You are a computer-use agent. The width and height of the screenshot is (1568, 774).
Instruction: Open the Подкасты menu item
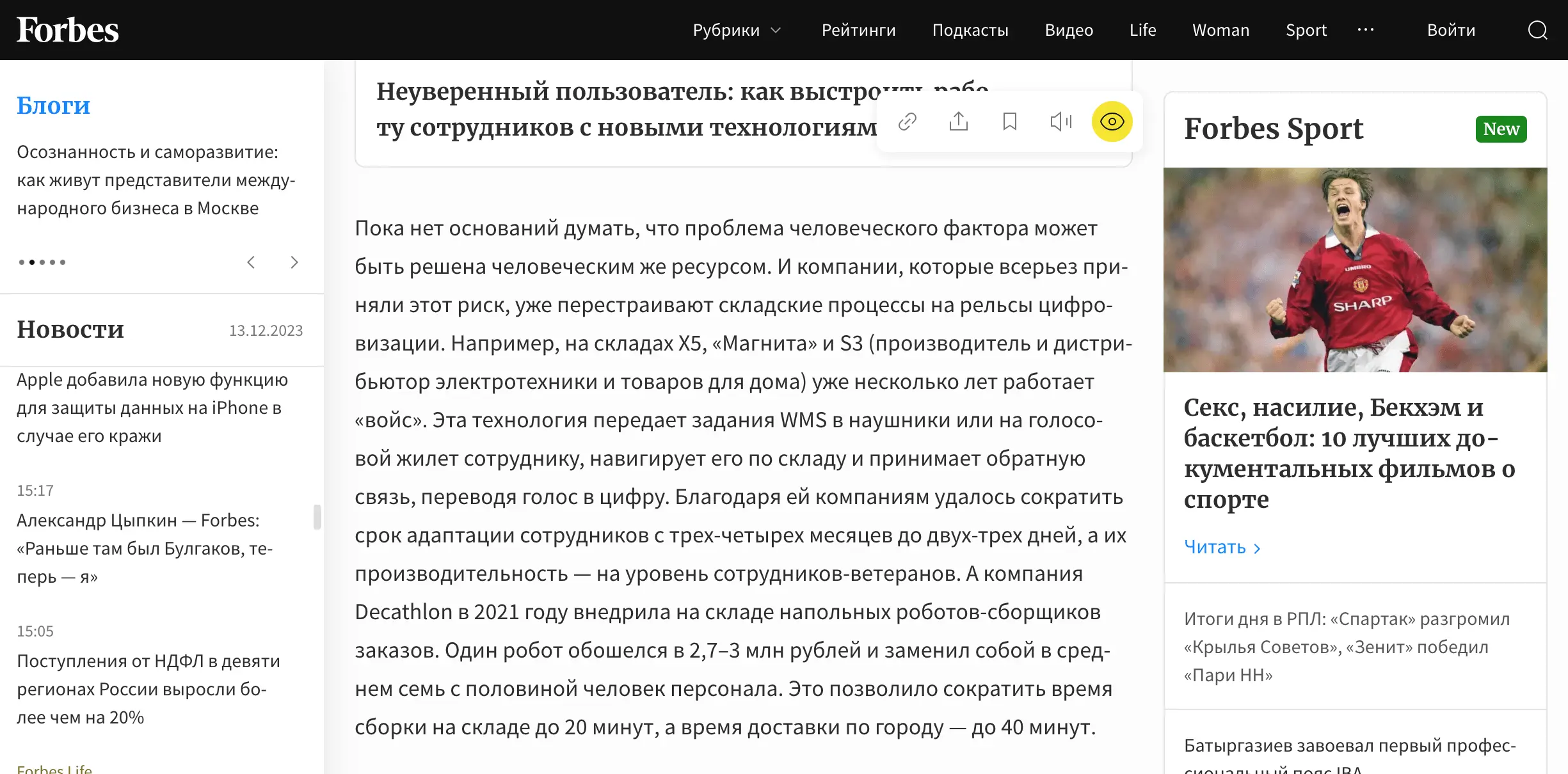[970, 30]
